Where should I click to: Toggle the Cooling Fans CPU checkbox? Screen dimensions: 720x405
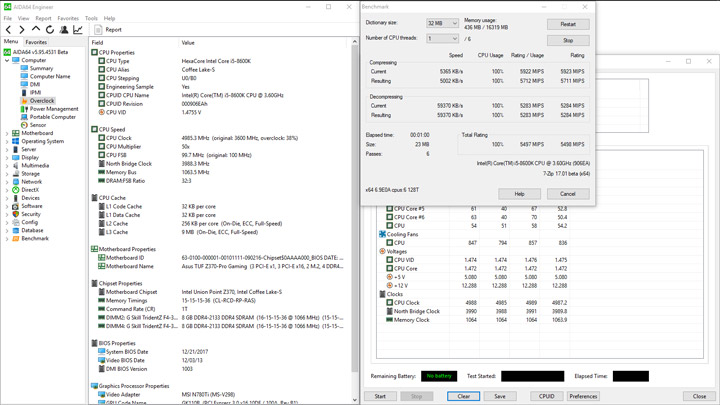click(x=389, y=243)
